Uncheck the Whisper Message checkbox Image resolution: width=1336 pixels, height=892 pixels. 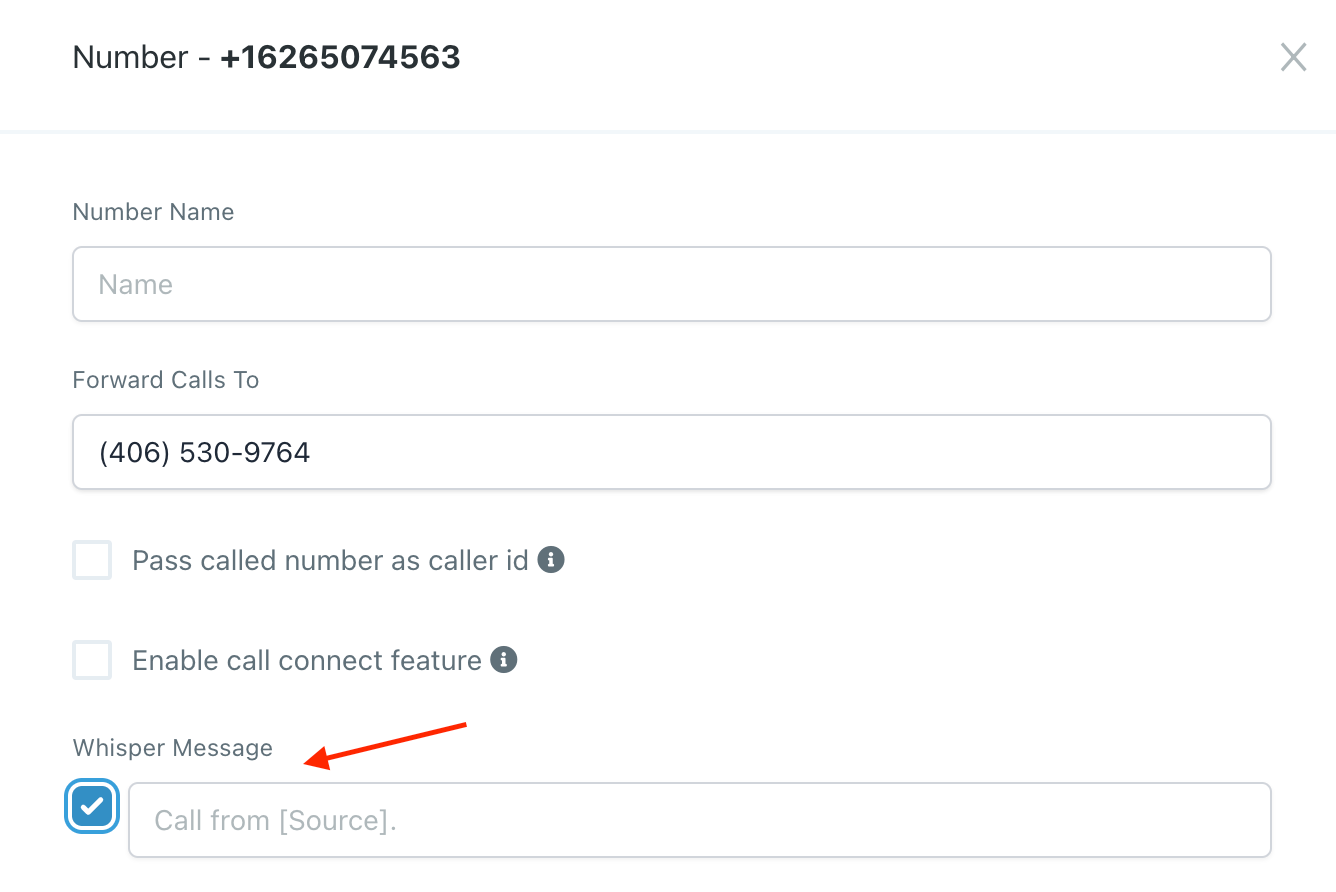(92, 806)
